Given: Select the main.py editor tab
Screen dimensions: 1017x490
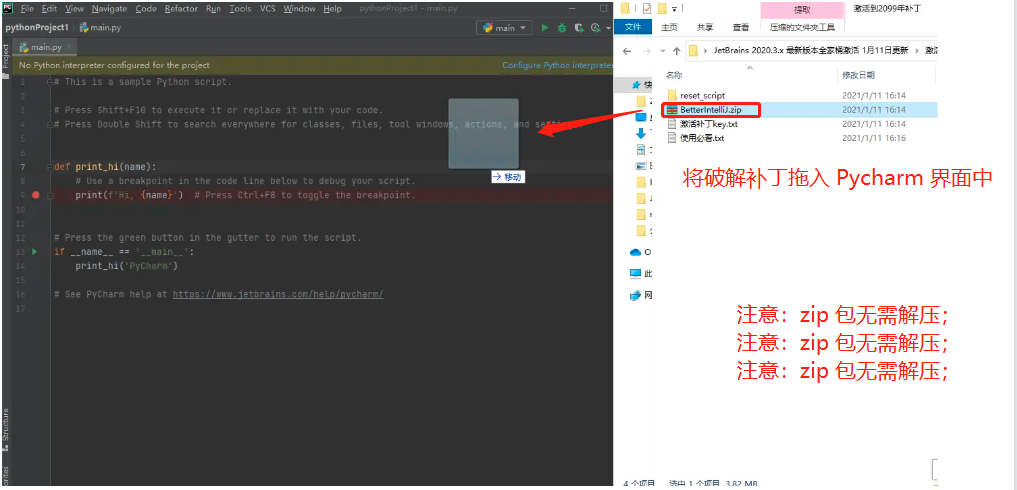Looking at the screenshot, I should click(x=42, y=47).
